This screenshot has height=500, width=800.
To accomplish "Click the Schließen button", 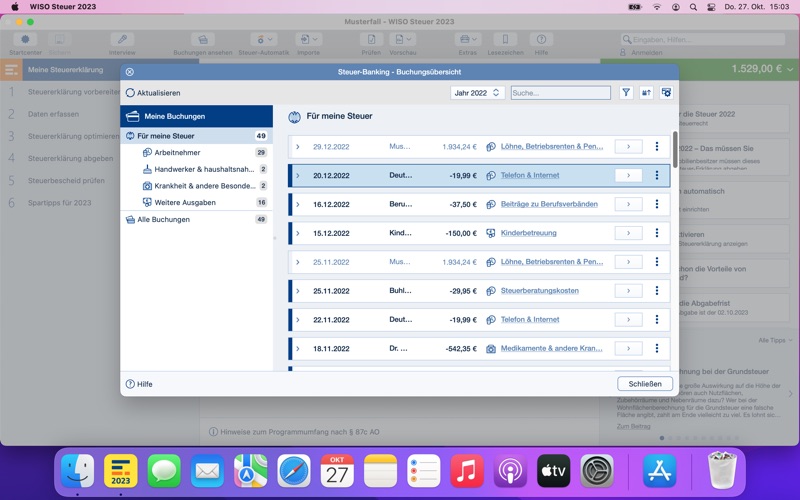I will (x=645, y=384).
